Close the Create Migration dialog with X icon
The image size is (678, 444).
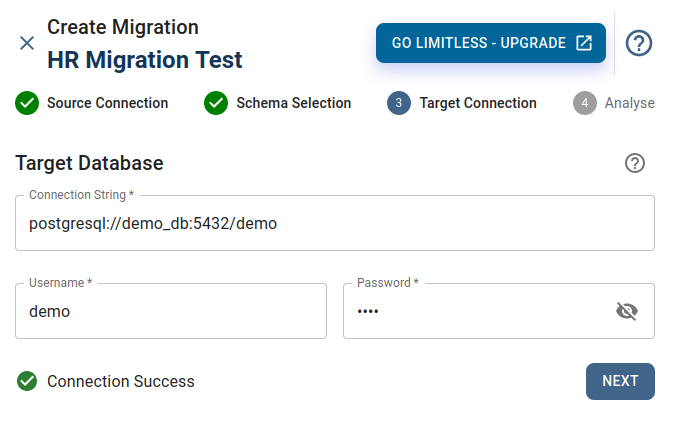coord(27,43)
